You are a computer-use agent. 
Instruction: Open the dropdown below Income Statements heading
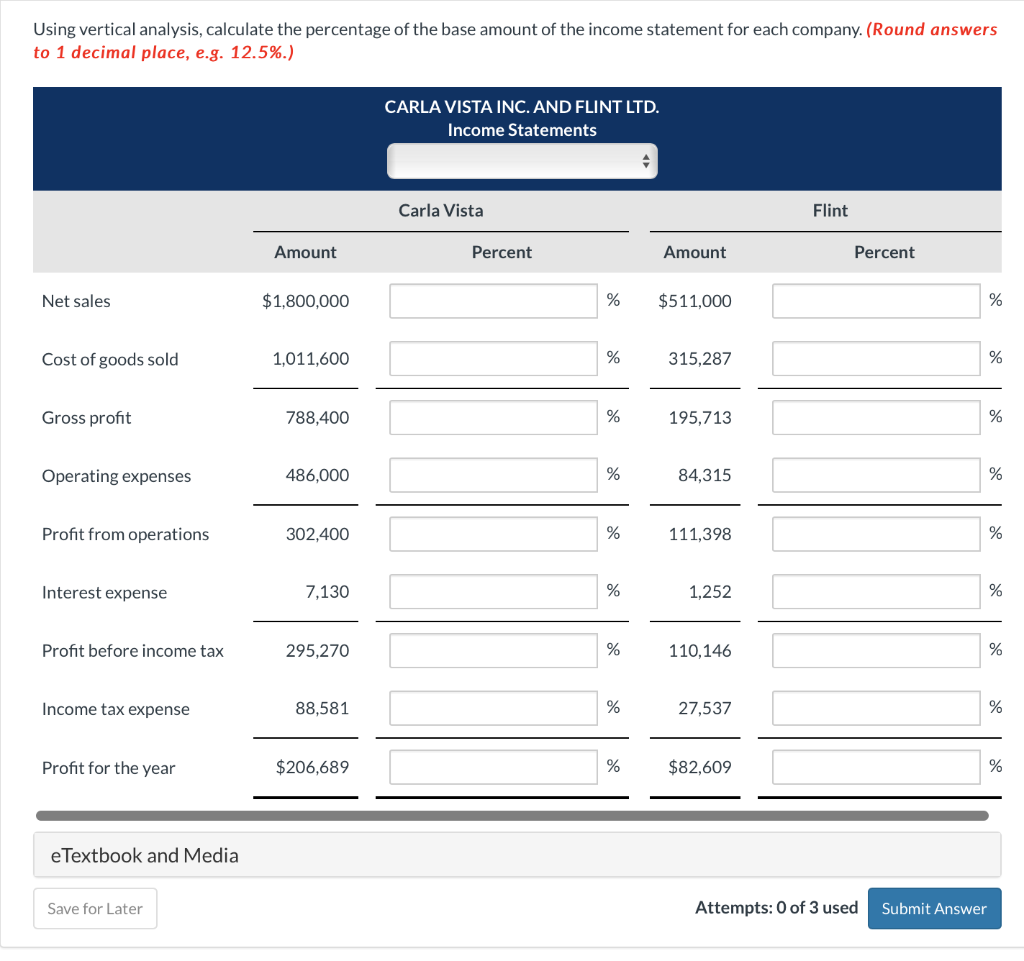point(521,160)
